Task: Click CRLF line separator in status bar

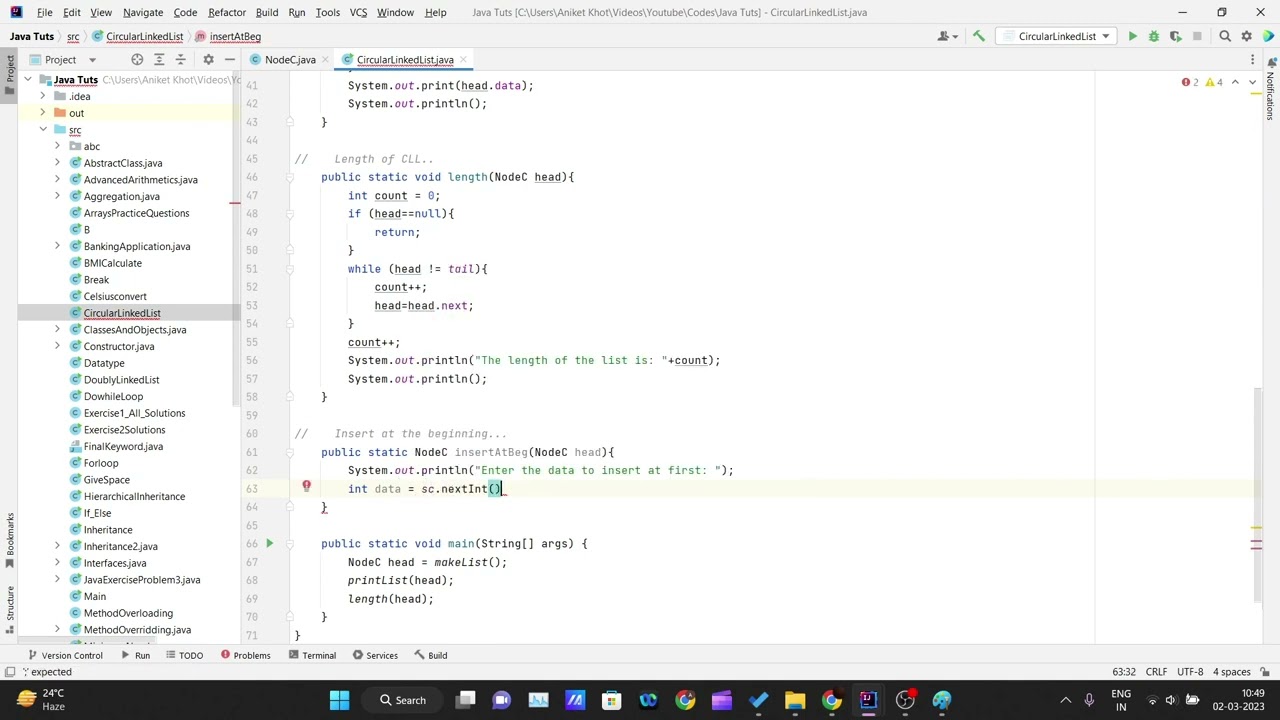Action: pyautogui.click(x=1156, y=672)
